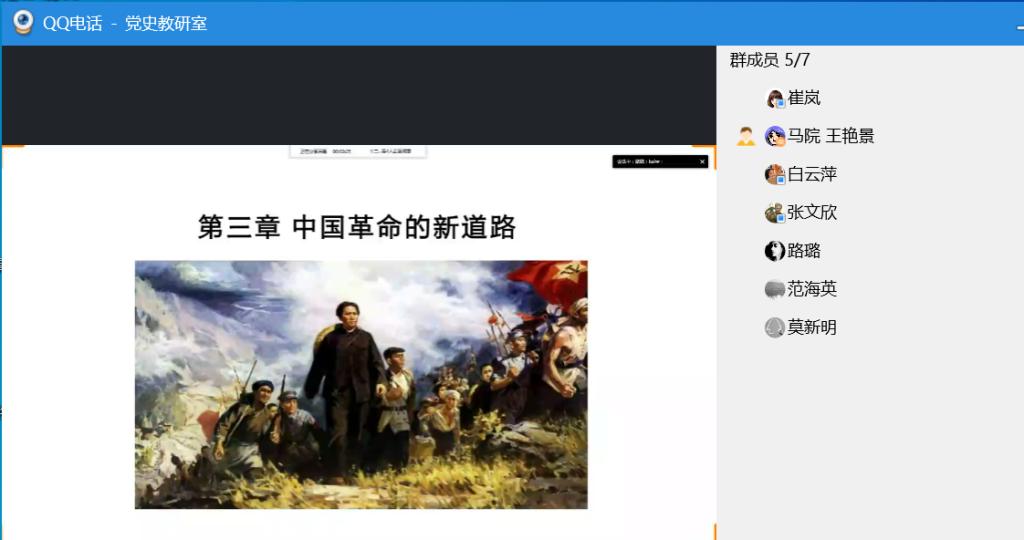Click the painting image on the shared slide

point(361,385)
